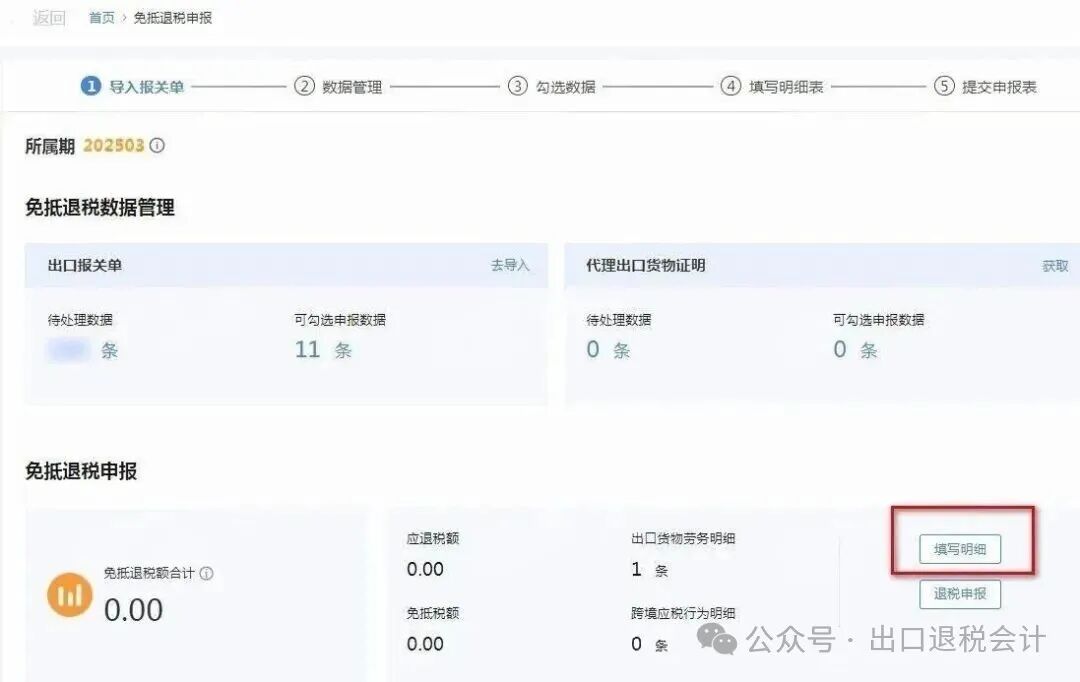Click step 5 circle icon 提交申报表
This screenshot has width=1080, height=682.
[x=944, y=86]
